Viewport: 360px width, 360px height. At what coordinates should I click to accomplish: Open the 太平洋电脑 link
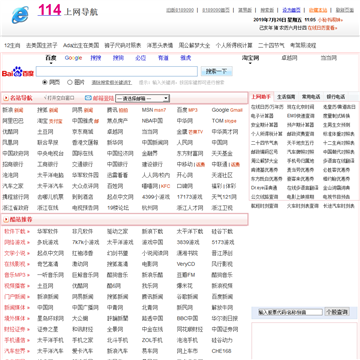point(50,175)
